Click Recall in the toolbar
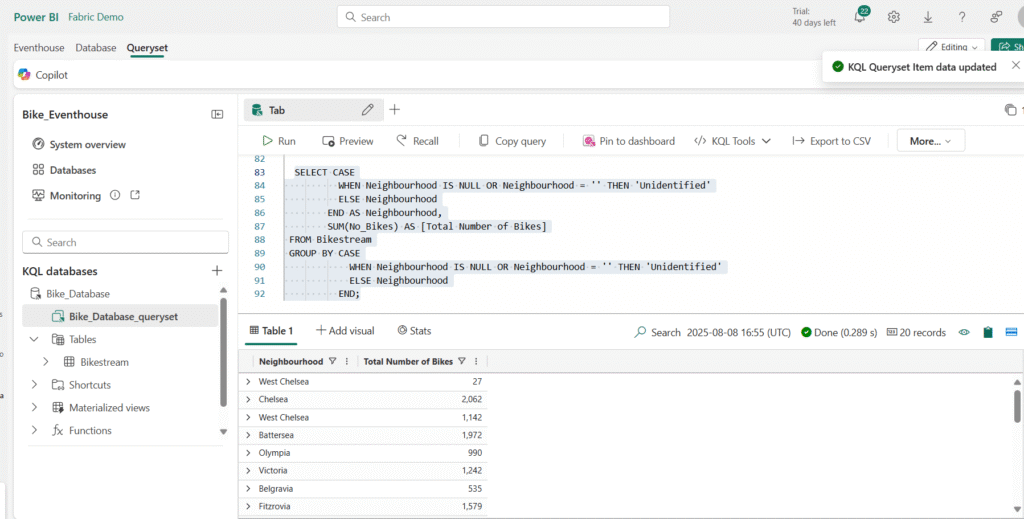 coord(417,141)
